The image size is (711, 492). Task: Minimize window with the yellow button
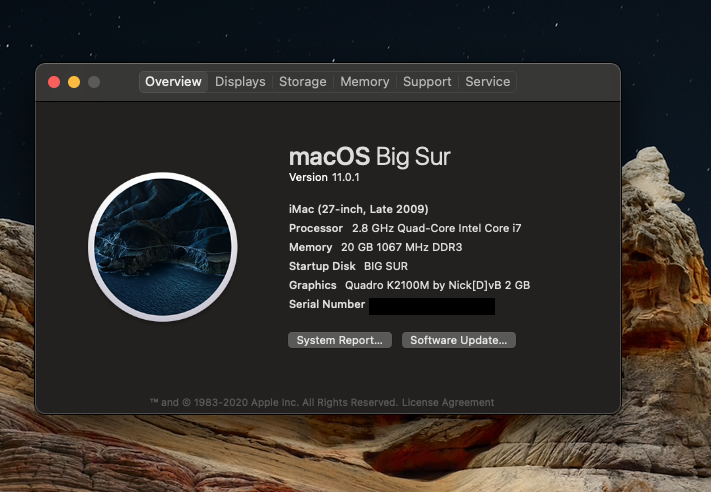point(74,82)
